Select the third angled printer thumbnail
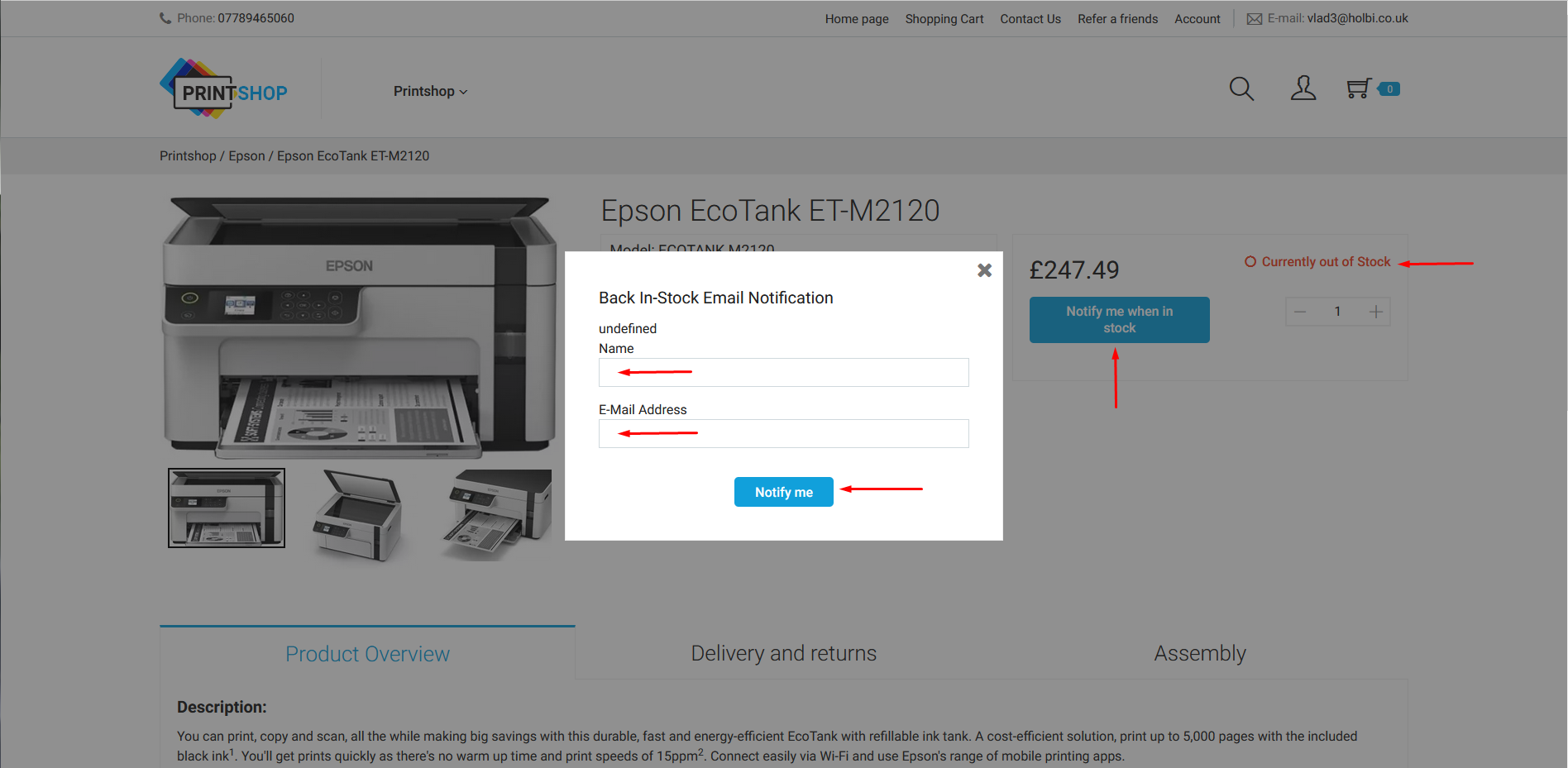Image resolution: width=1568 pixels, height=768 pixels. [496, 515]
